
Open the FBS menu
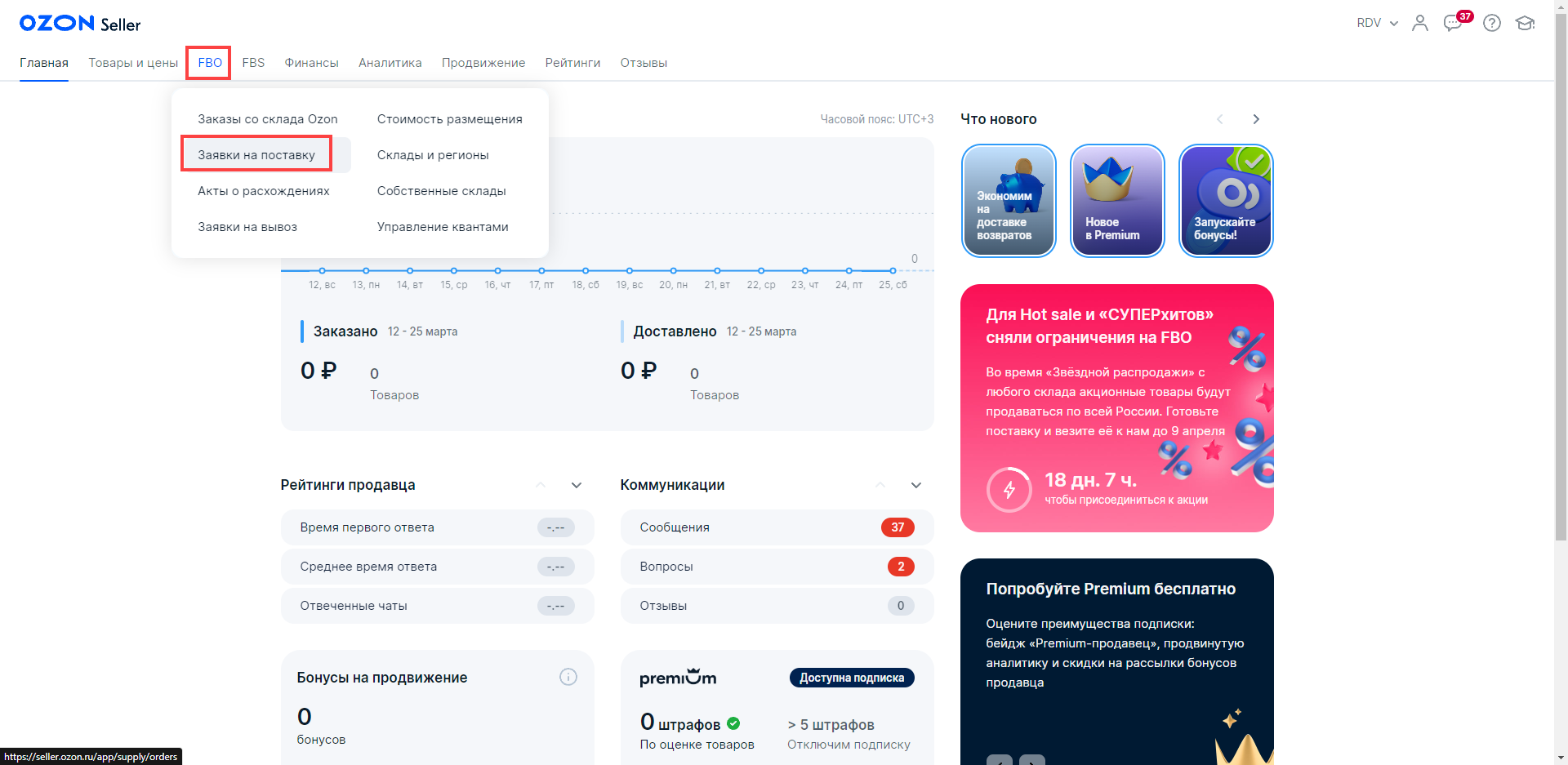tap(253, 63)
